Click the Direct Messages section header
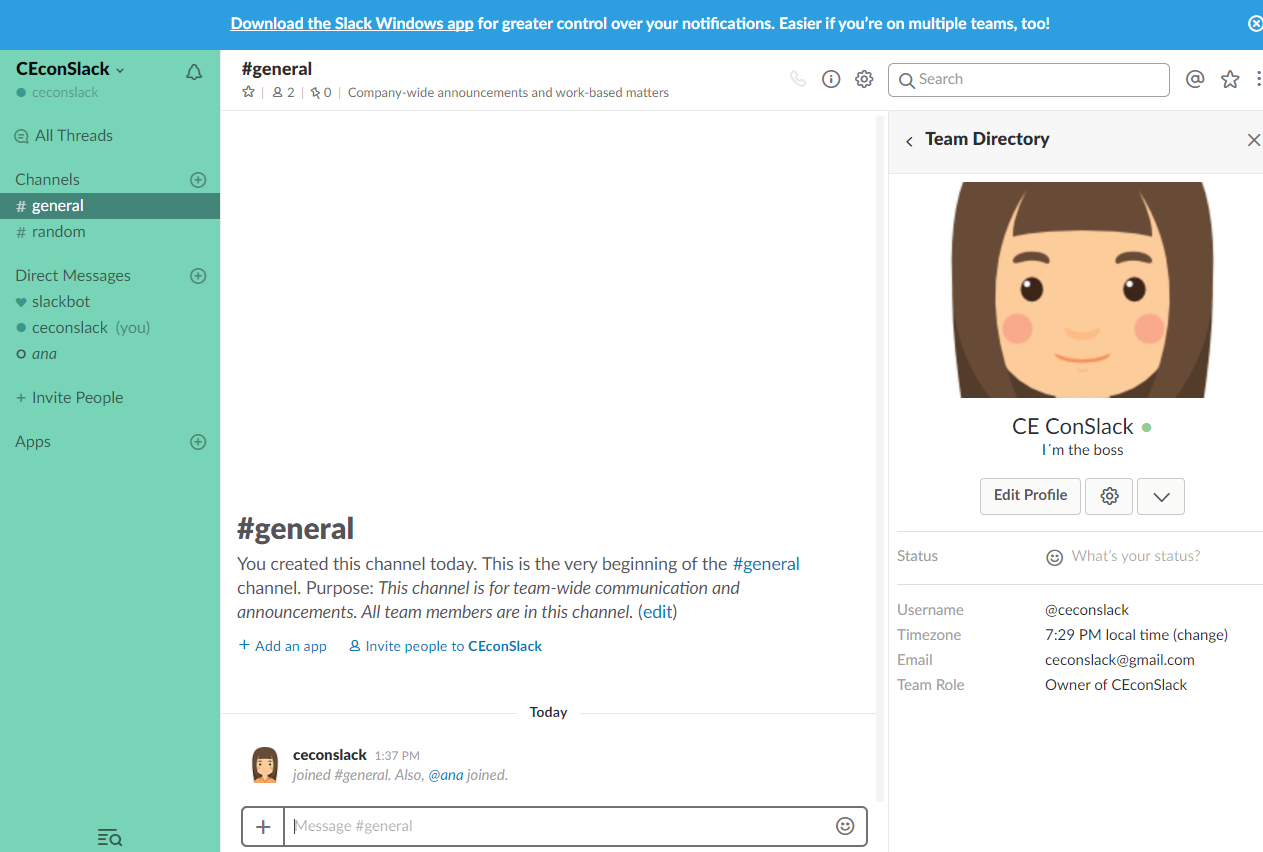1263x852 pixels. [73, 276]
